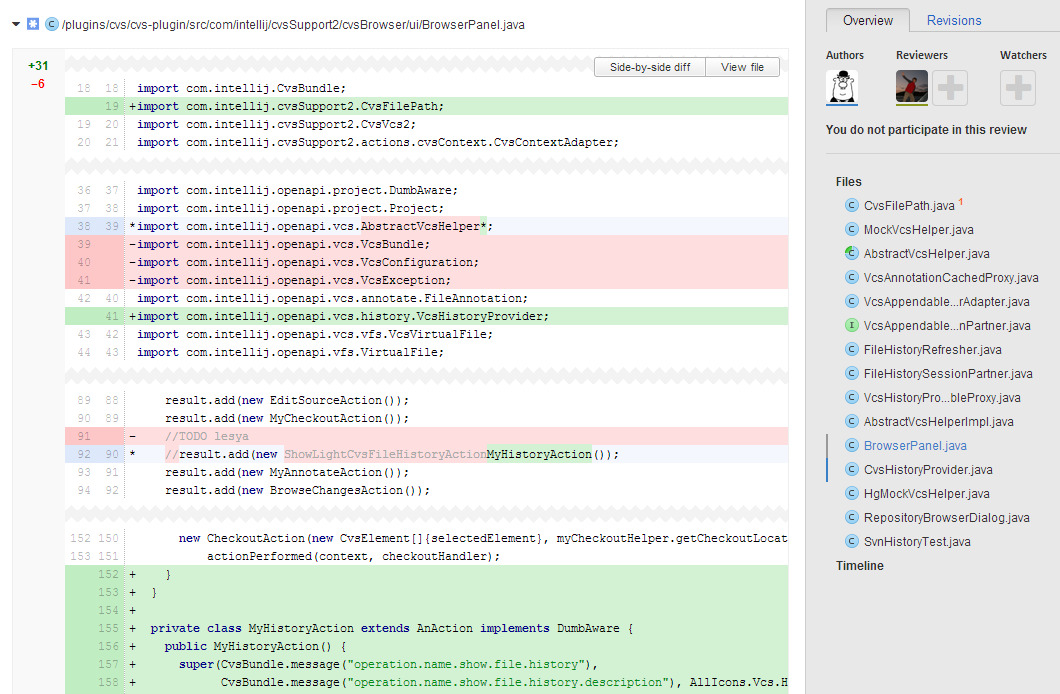This screenshot has height=694, width=1060.
Task: Click the AbstractVcsHelper.java class icon
Action: tap(852, 254)
